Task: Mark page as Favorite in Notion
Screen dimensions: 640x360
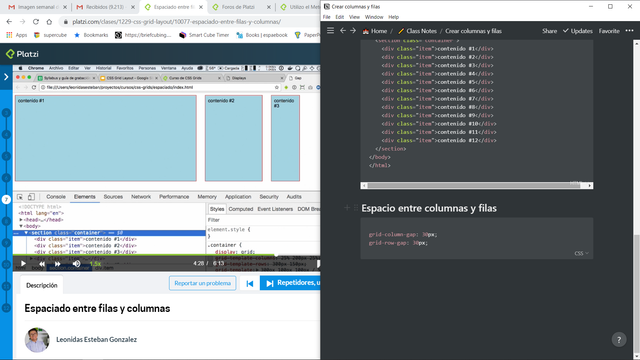Action: pos(609,31)
